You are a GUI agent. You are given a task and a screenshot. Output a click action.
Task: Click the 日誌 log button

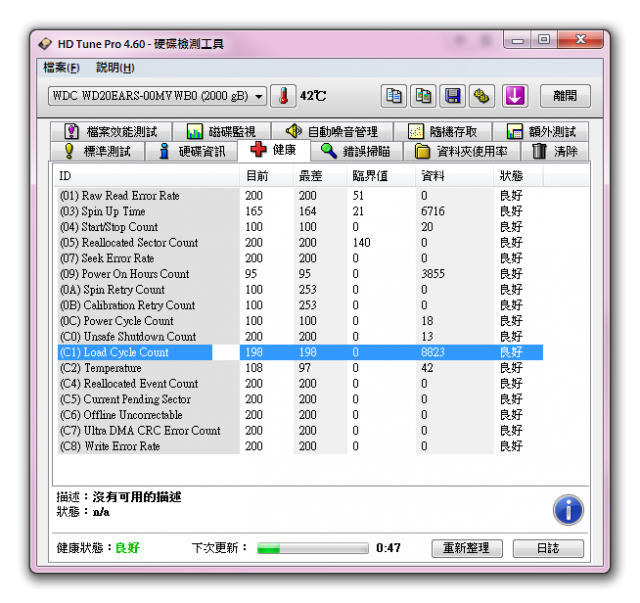(548, 548)
